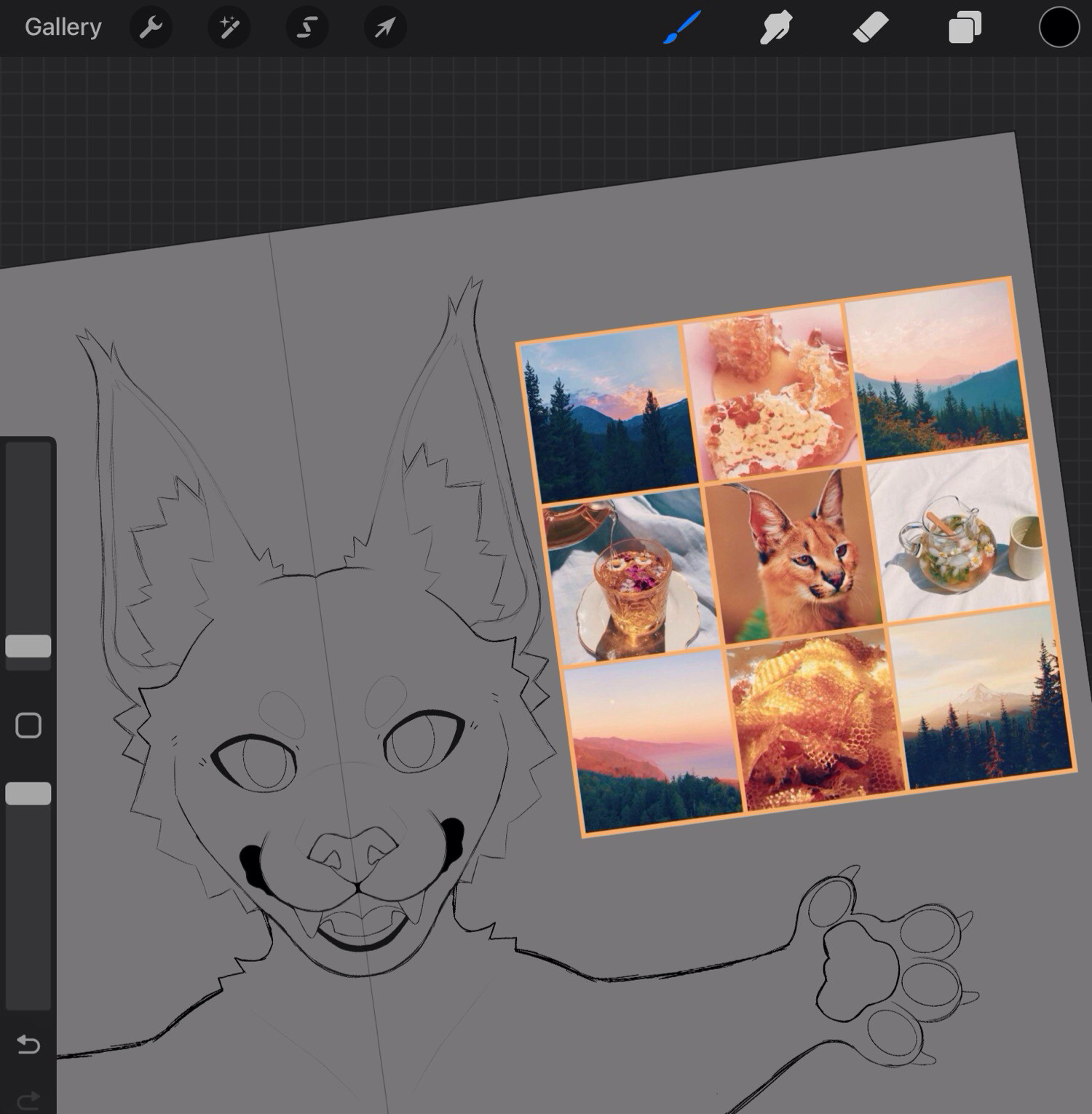Tap the caracal cat reference photo

[795, 555]
